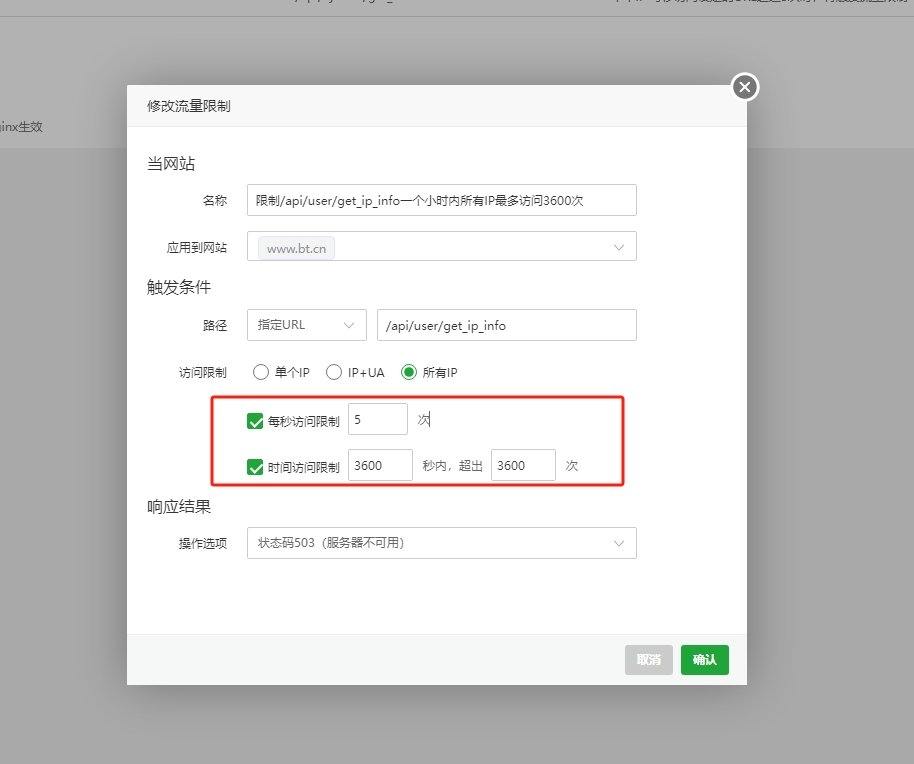Click the www.bt.cn website tag

coord(296,248)
